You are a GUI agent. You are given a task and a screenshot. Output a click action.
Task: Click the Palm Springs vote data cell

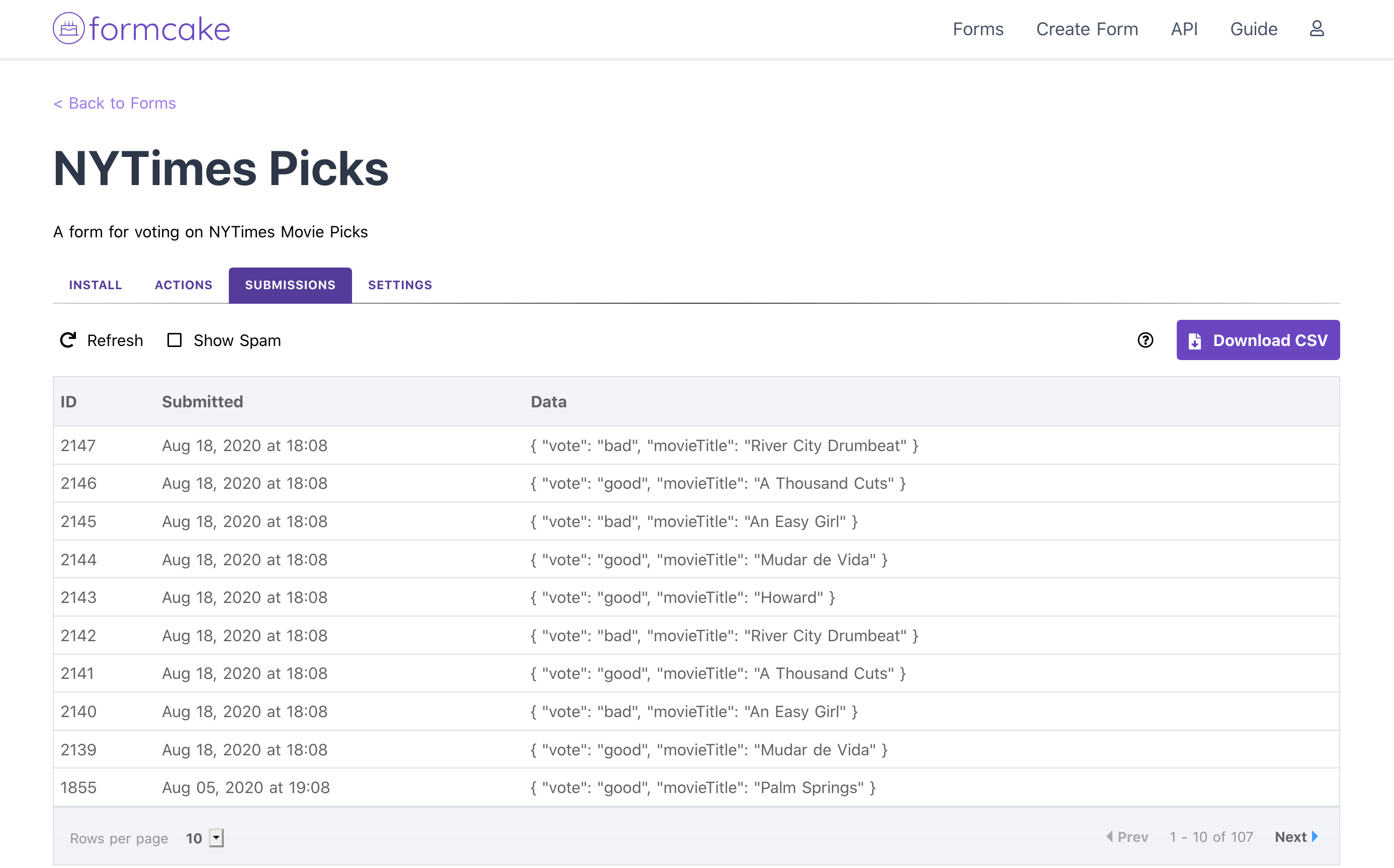703,788
